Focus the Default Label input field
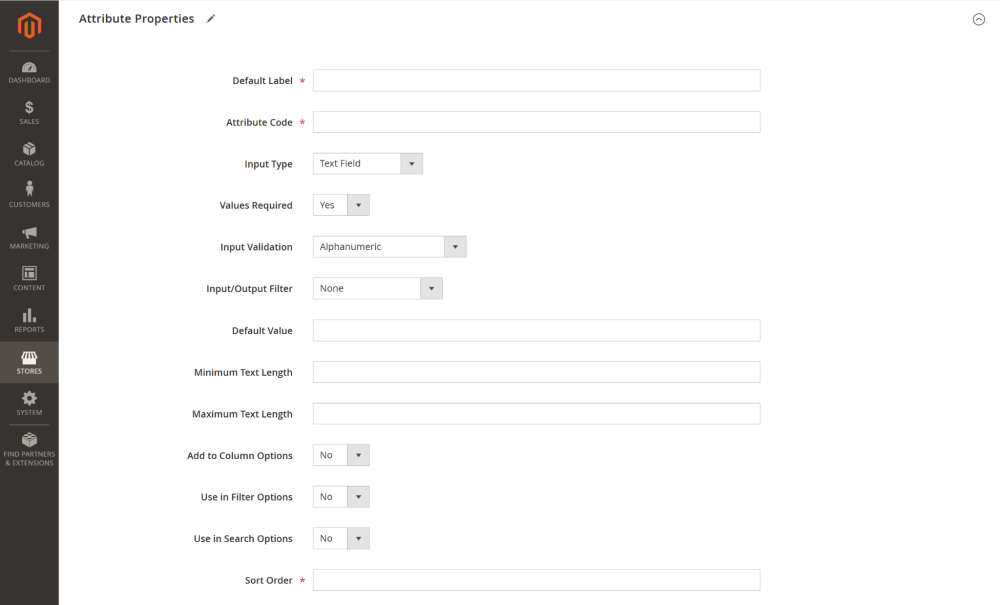Screen dimensions: 1000x605 click(536, 80)
